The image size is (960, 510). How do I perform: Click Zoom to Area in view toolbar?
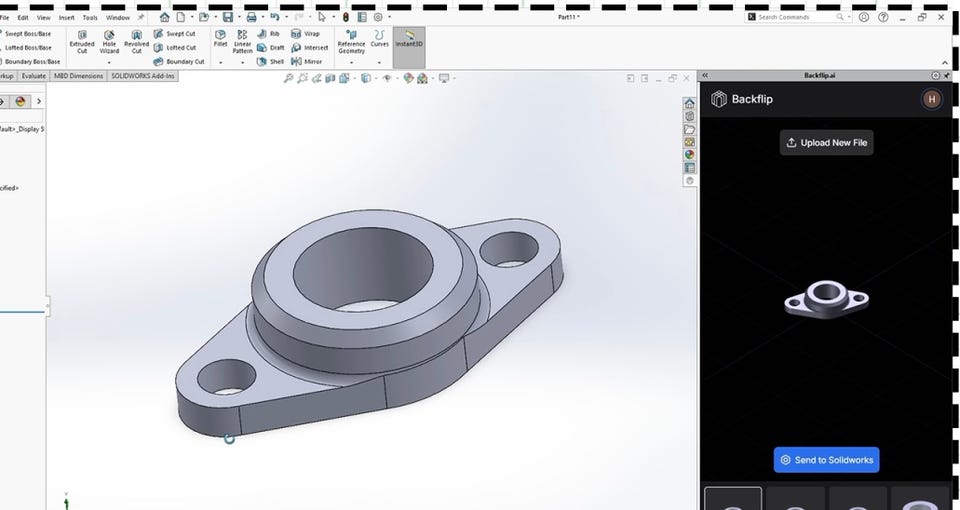point(302,78)
